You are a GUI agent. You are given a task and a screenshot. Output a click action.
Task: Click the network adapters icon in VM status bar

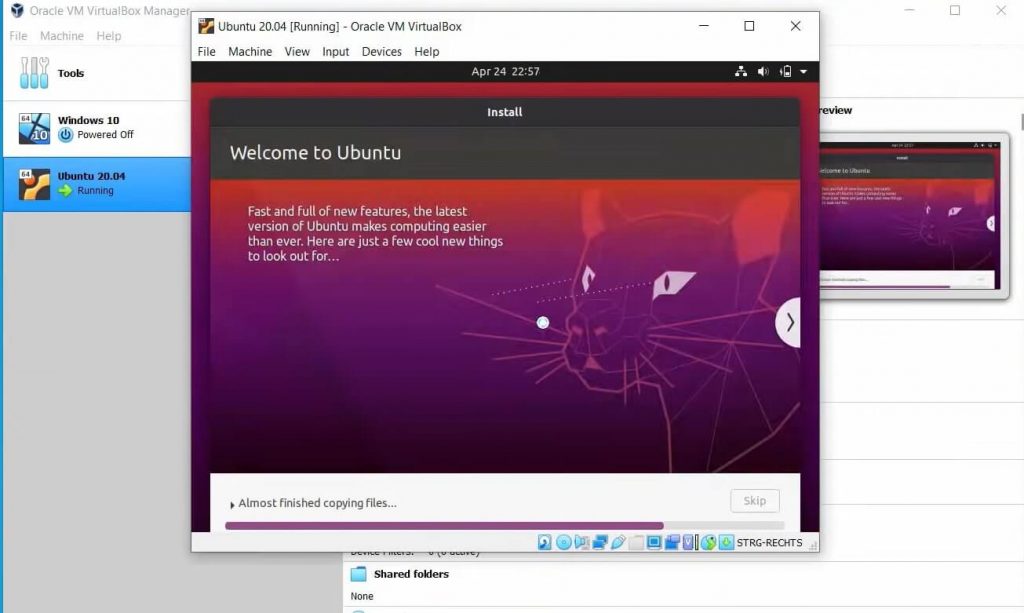(x=601, y=542)
